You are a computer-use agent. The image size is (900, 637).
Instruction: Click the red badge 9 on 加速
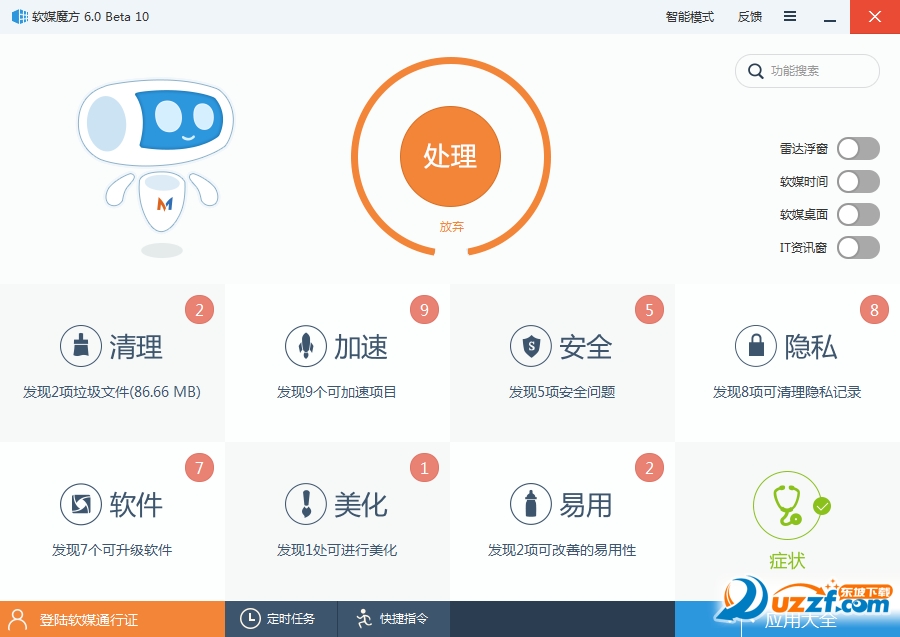pyautogui.click(x=424, y=310)
